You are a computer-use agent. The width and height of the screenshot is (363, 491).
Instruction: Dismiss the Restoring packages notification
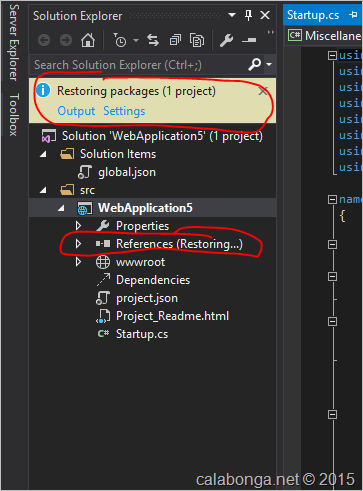coord(263,91)
